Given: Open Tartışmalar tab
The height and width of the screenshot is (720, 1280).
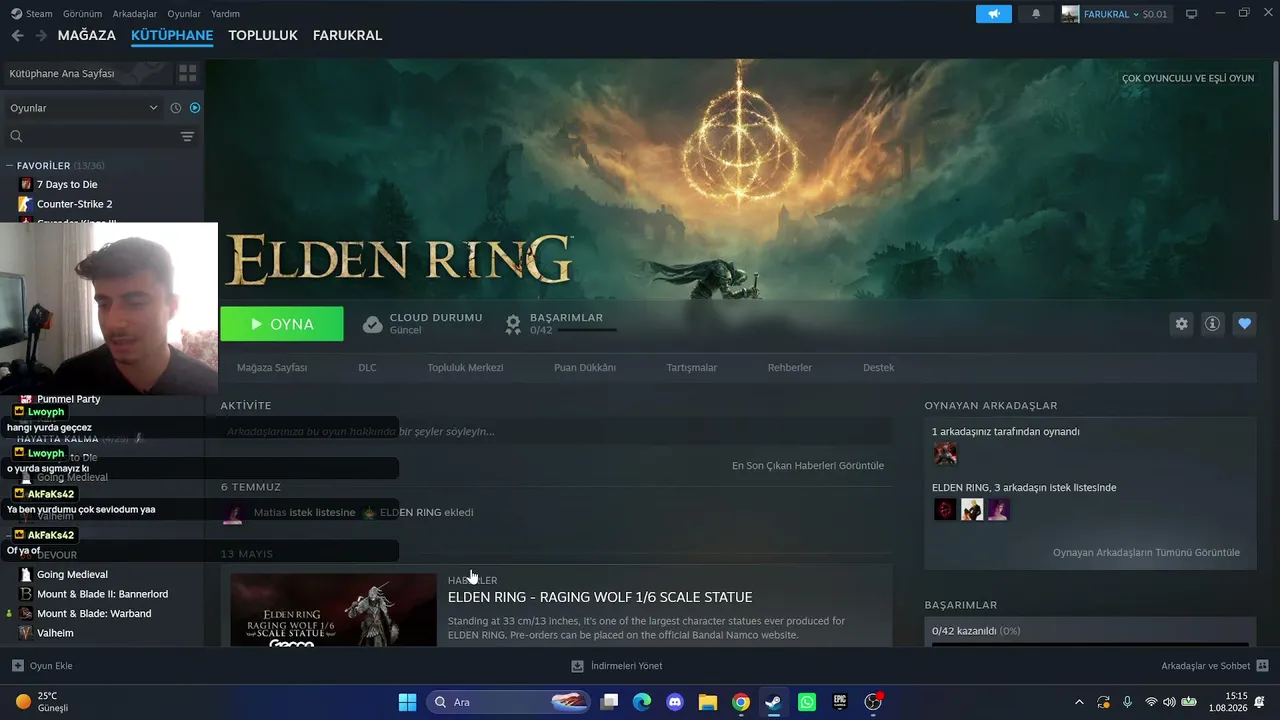Looking at the screenshot, I should (692, 368).
